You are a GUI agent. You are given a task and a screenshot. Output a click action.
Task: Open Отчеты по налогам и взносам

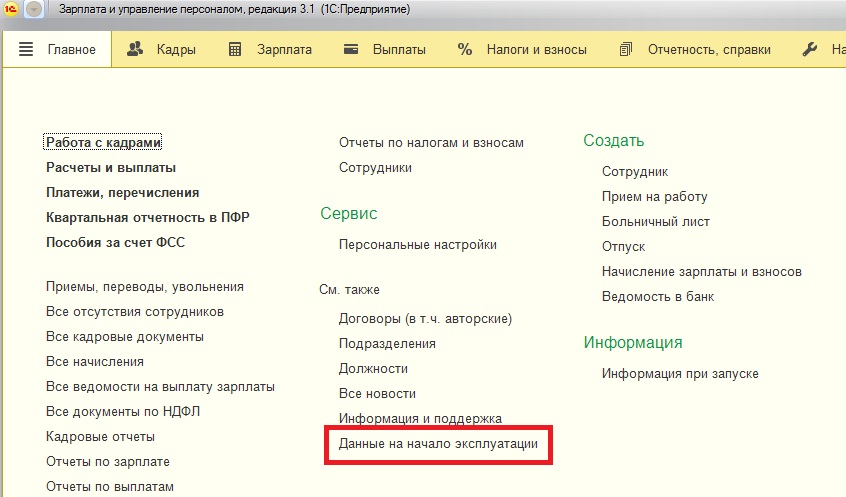click(431, 143)
